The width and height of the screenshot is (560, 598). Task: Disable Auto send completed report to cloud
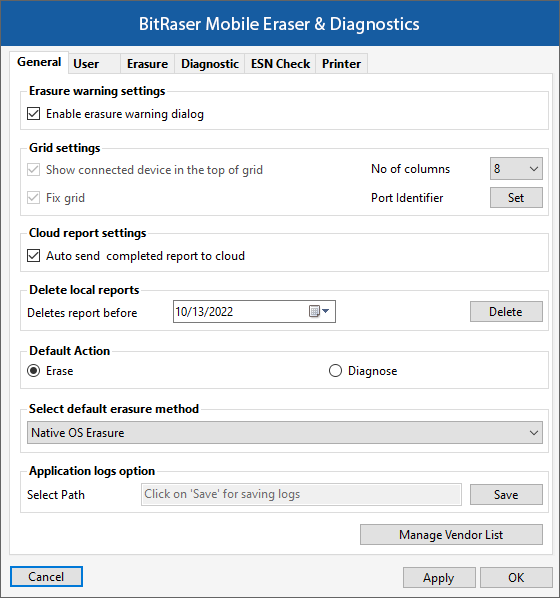tap(34, 256)
